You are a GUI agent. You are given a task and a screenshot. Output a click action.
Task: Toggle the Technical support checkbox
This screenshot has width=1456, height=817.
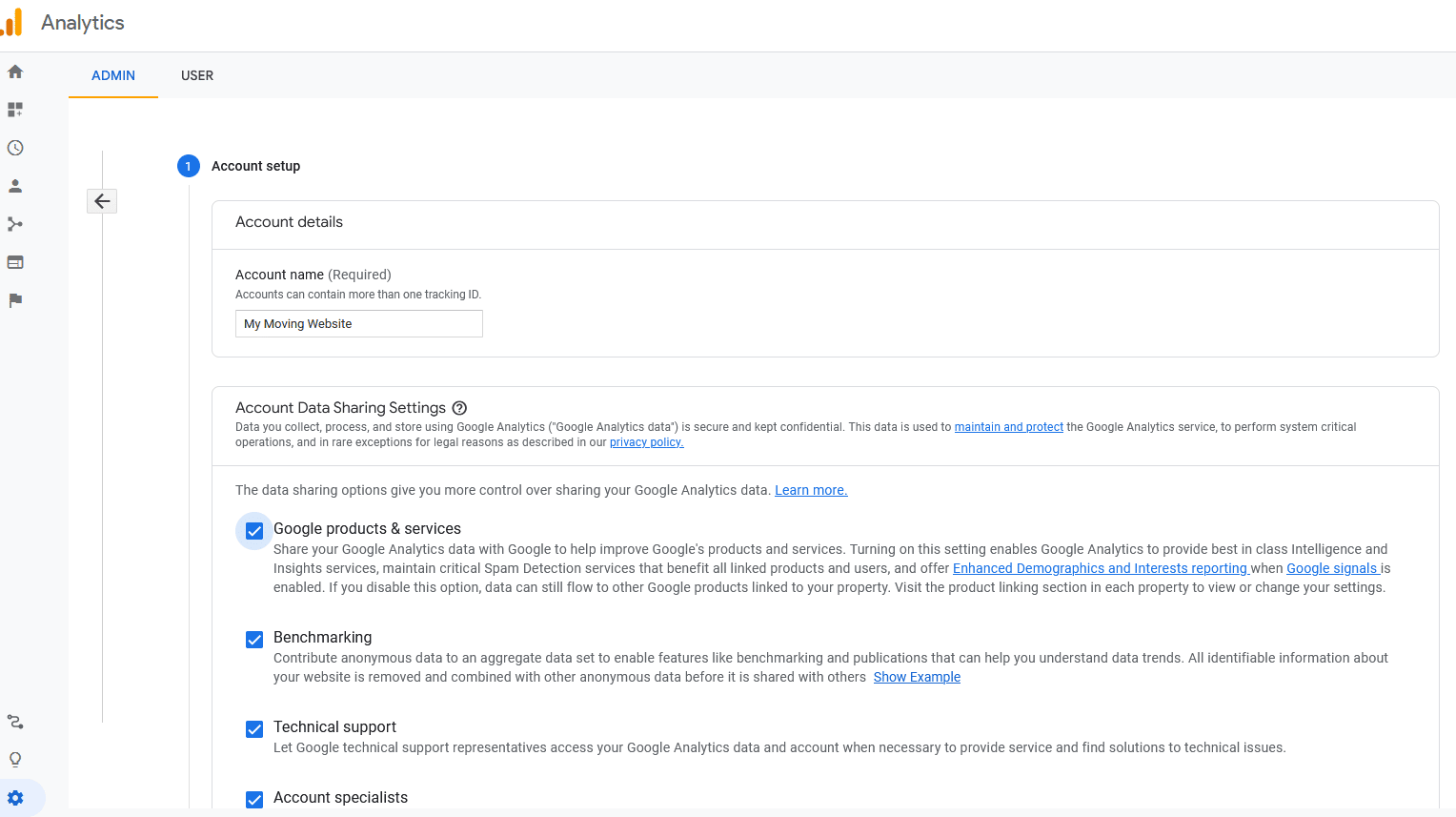tap(254, 729)
